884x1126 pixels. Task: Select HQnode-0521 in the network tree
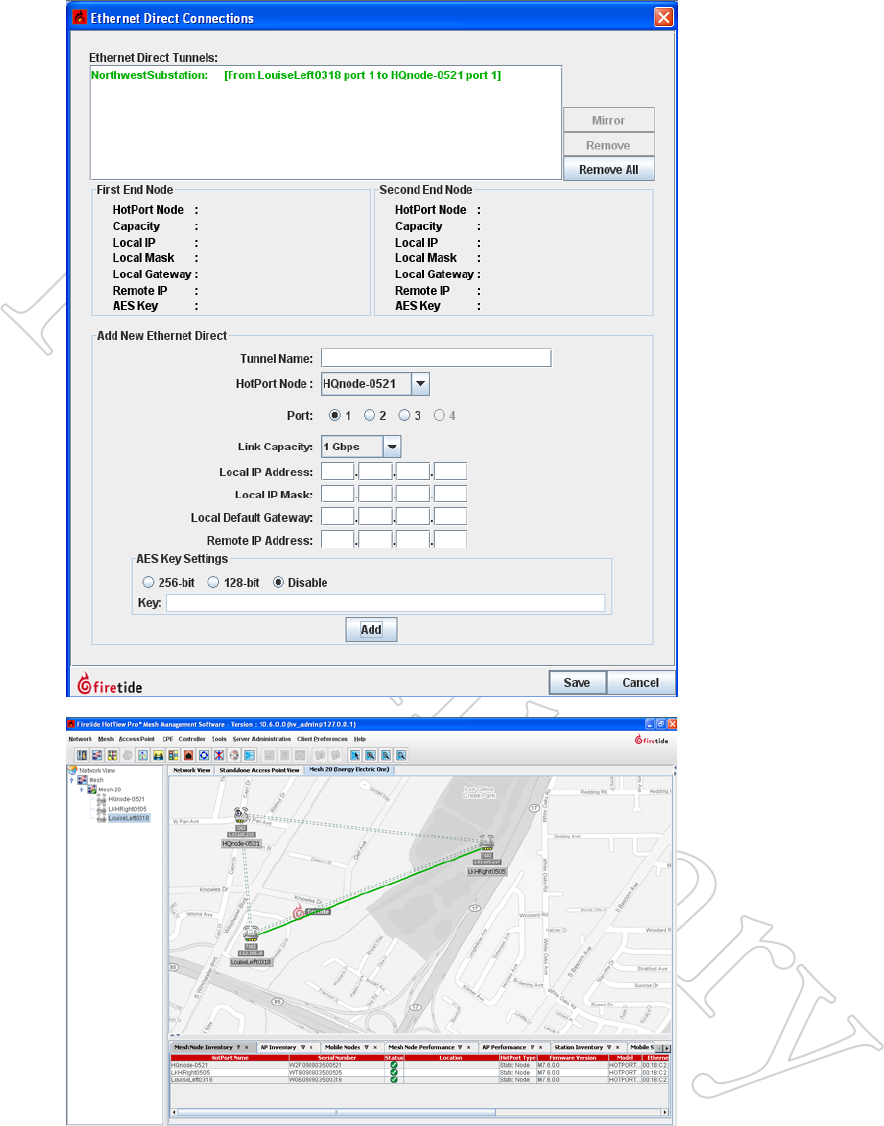tap(126, 799)
